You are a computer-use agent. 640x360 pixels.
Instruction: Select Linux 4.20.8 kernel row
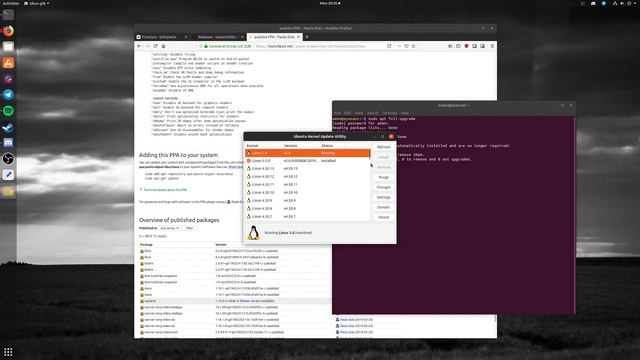pos(307,209)
